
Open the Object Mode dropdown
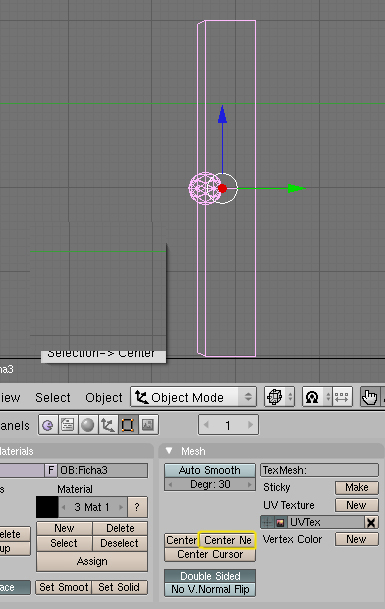[x=193, y=397]
